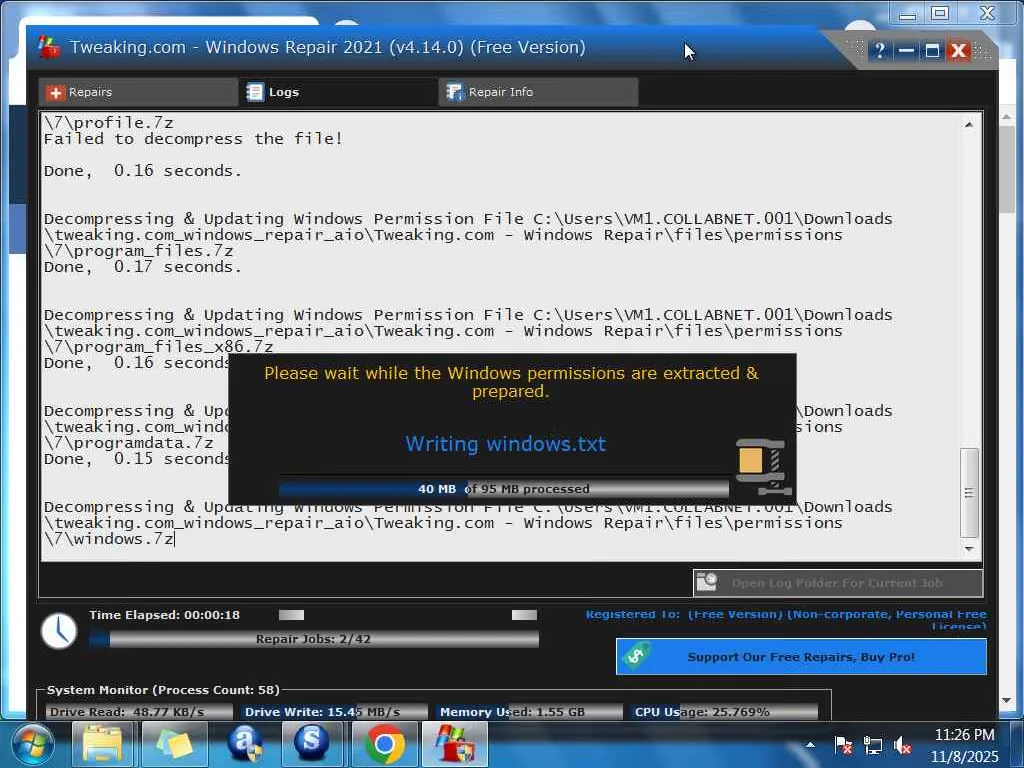Open the blue 'a' taskbar app
The width and height of the screenshot is (1024, 768).
pos(244,744)
